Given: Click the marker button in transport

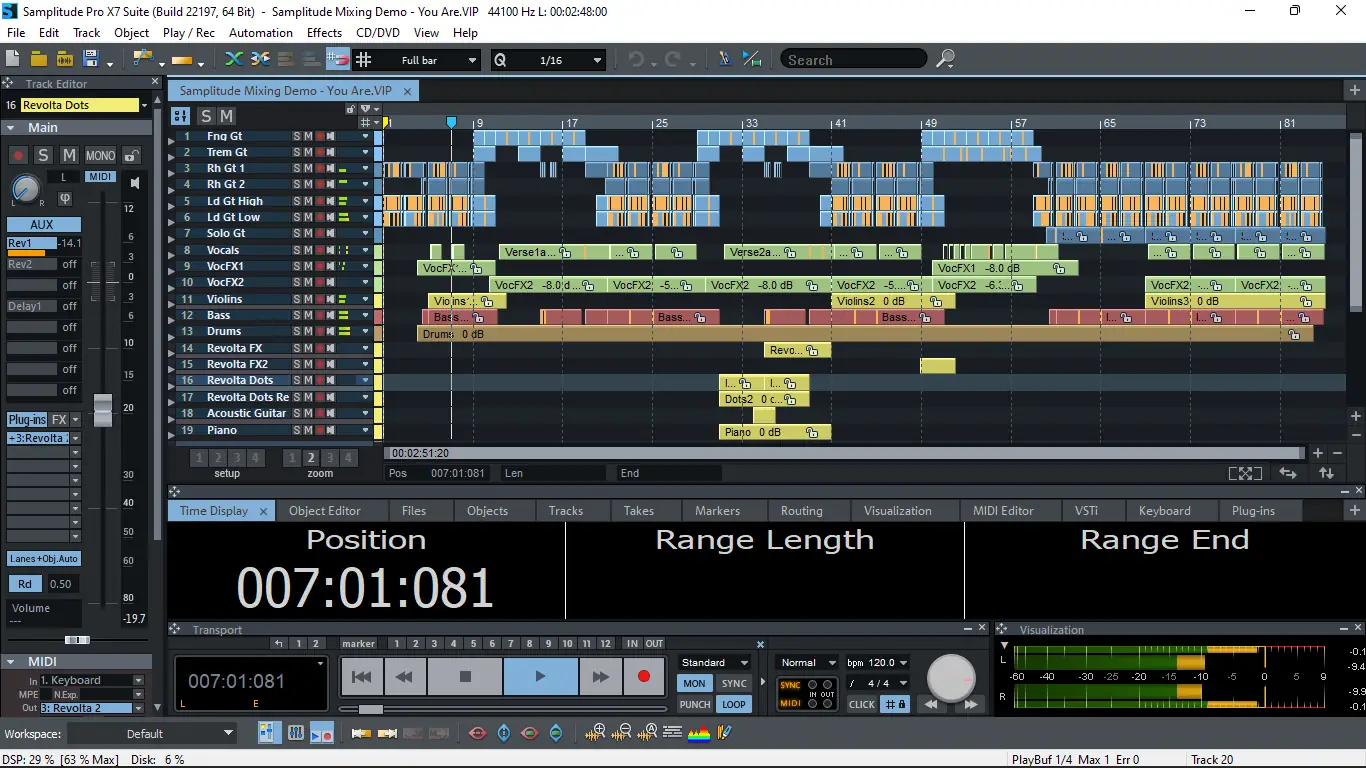Looking at the screenshot, I should (359, 644).
